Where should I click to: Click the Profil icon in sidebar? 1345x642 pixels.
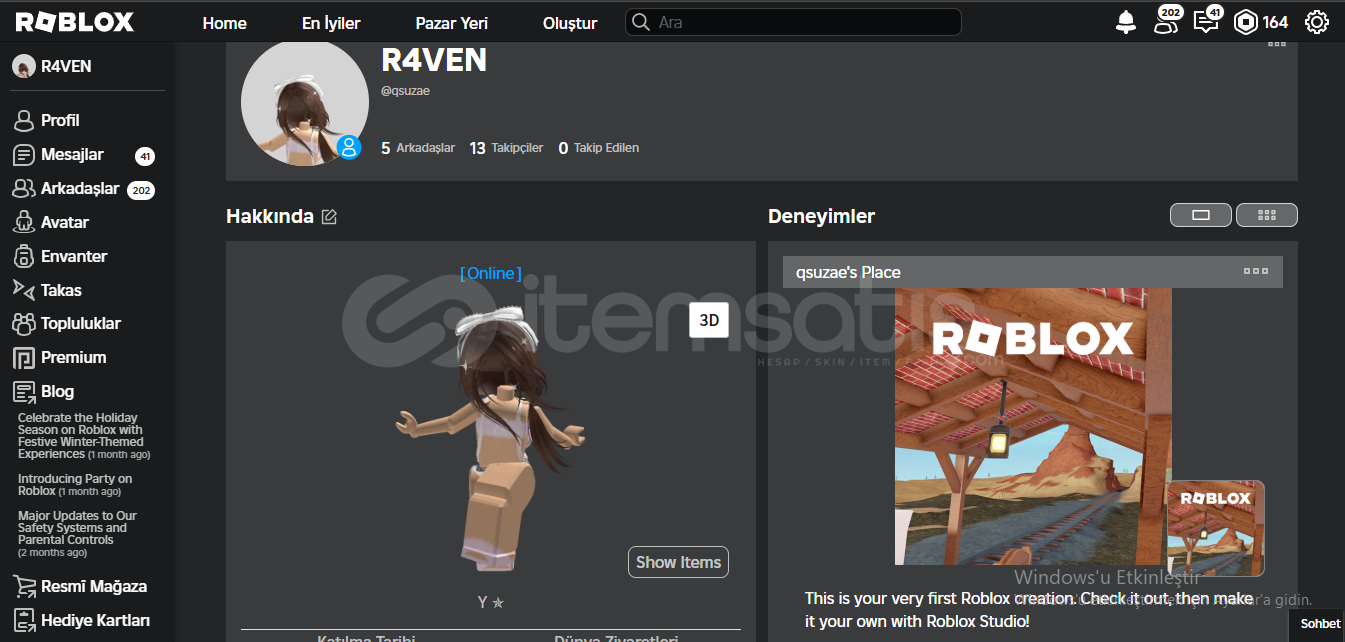click(x=24, y=121)
